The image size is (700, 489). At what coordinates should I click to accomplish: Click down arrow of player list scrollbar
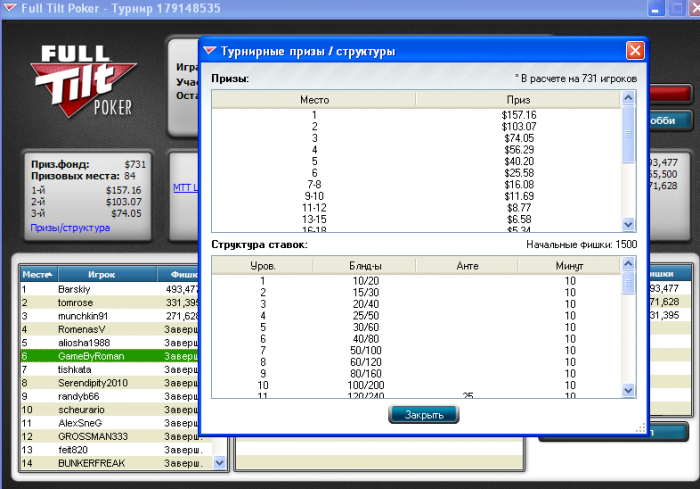(x=220, y=463)
